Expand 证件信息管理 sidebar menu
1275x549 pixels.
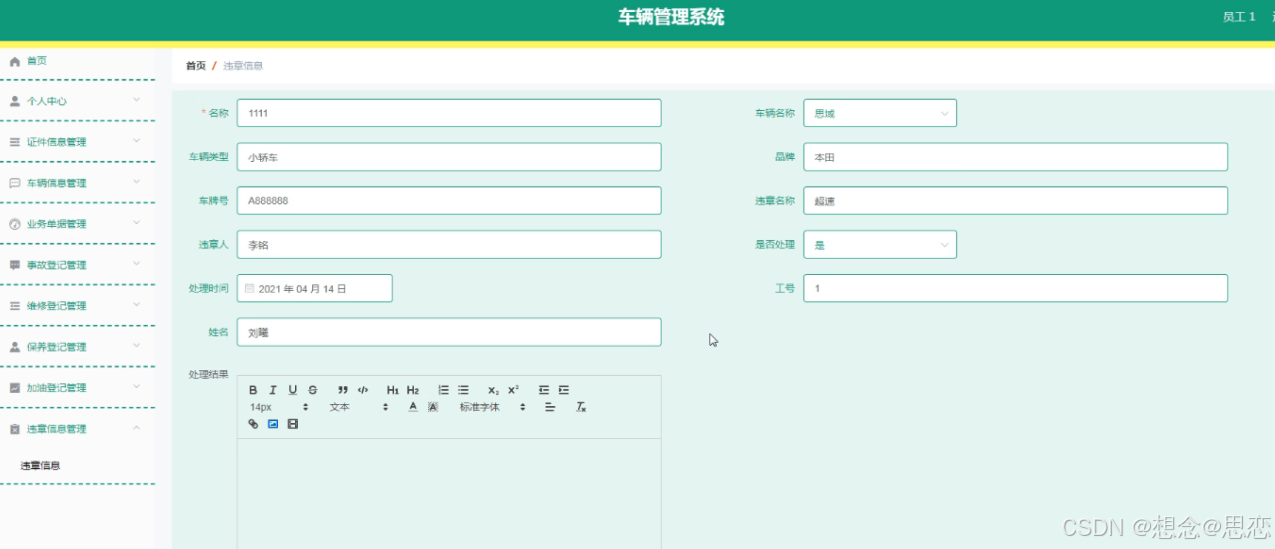pos(77,142)
